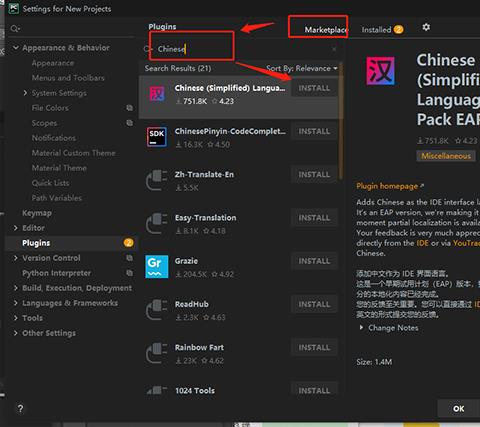
Task: Expand the Editor settings node
Action: (x=15, y=228)
